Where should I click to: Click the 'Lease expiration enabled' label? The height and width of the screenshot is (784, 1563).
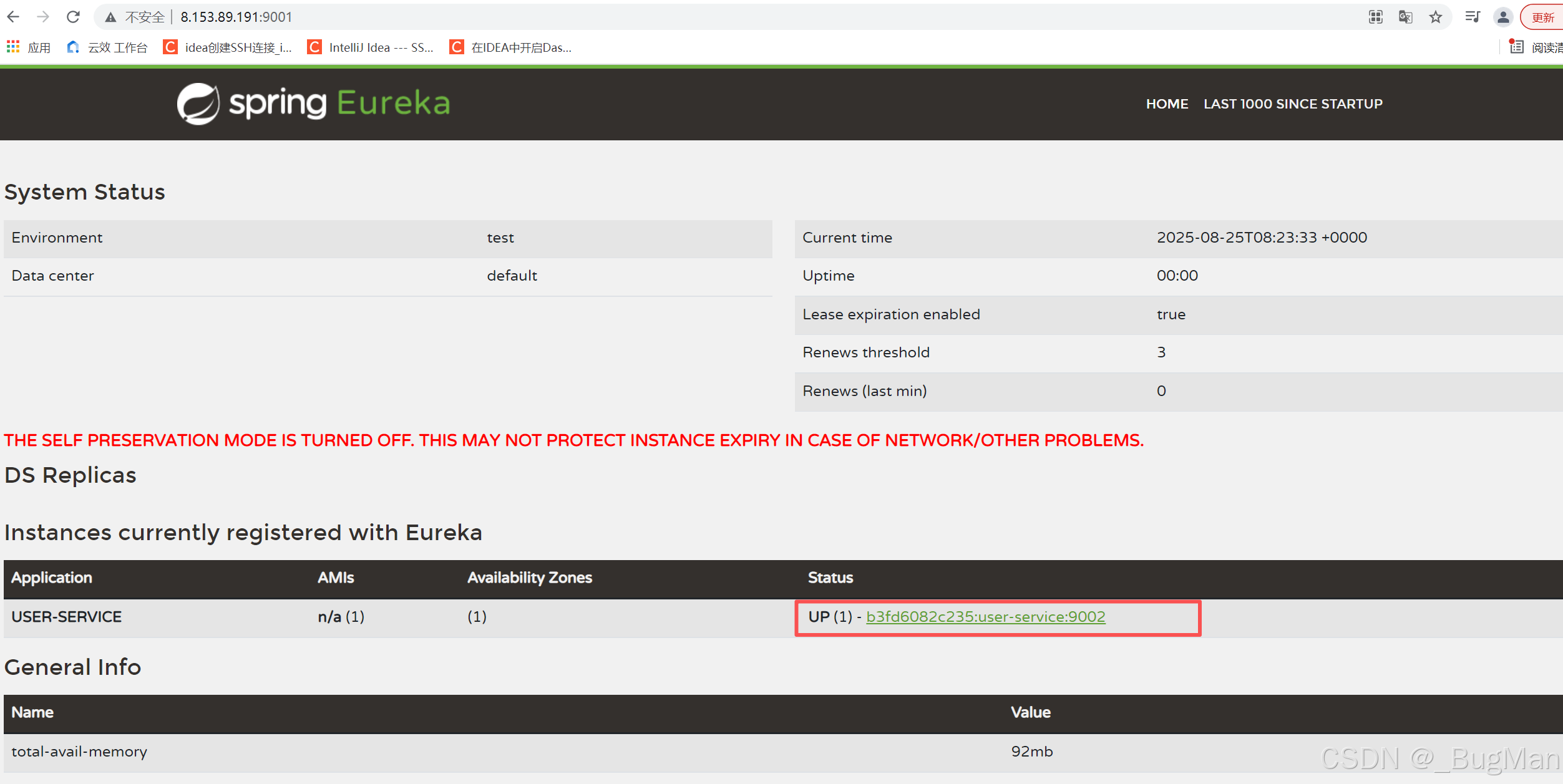891,314
